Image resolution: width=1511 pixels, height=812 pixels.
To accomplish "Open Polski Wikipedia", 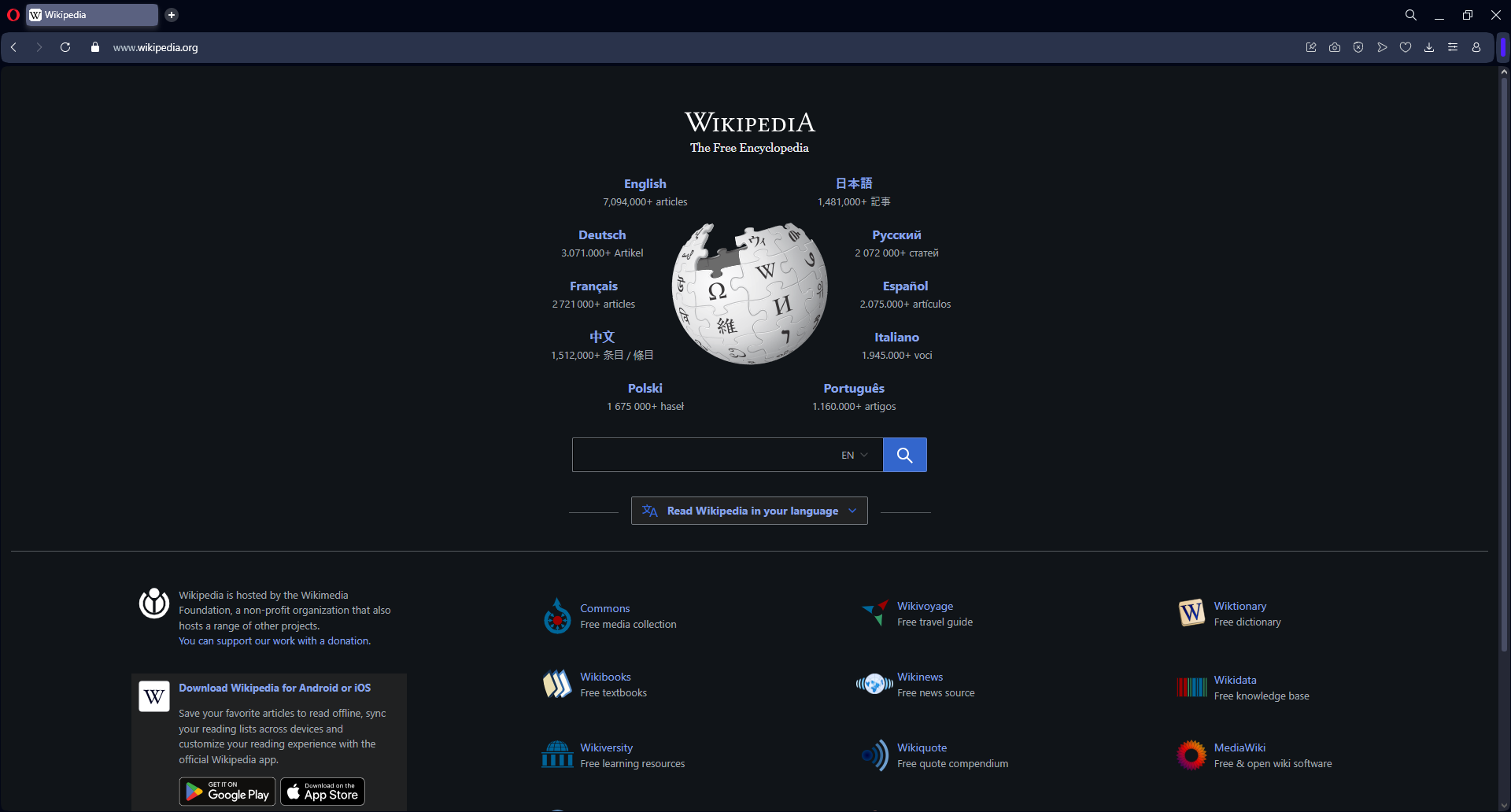I will pyautogui.click(x=645, y=388).
